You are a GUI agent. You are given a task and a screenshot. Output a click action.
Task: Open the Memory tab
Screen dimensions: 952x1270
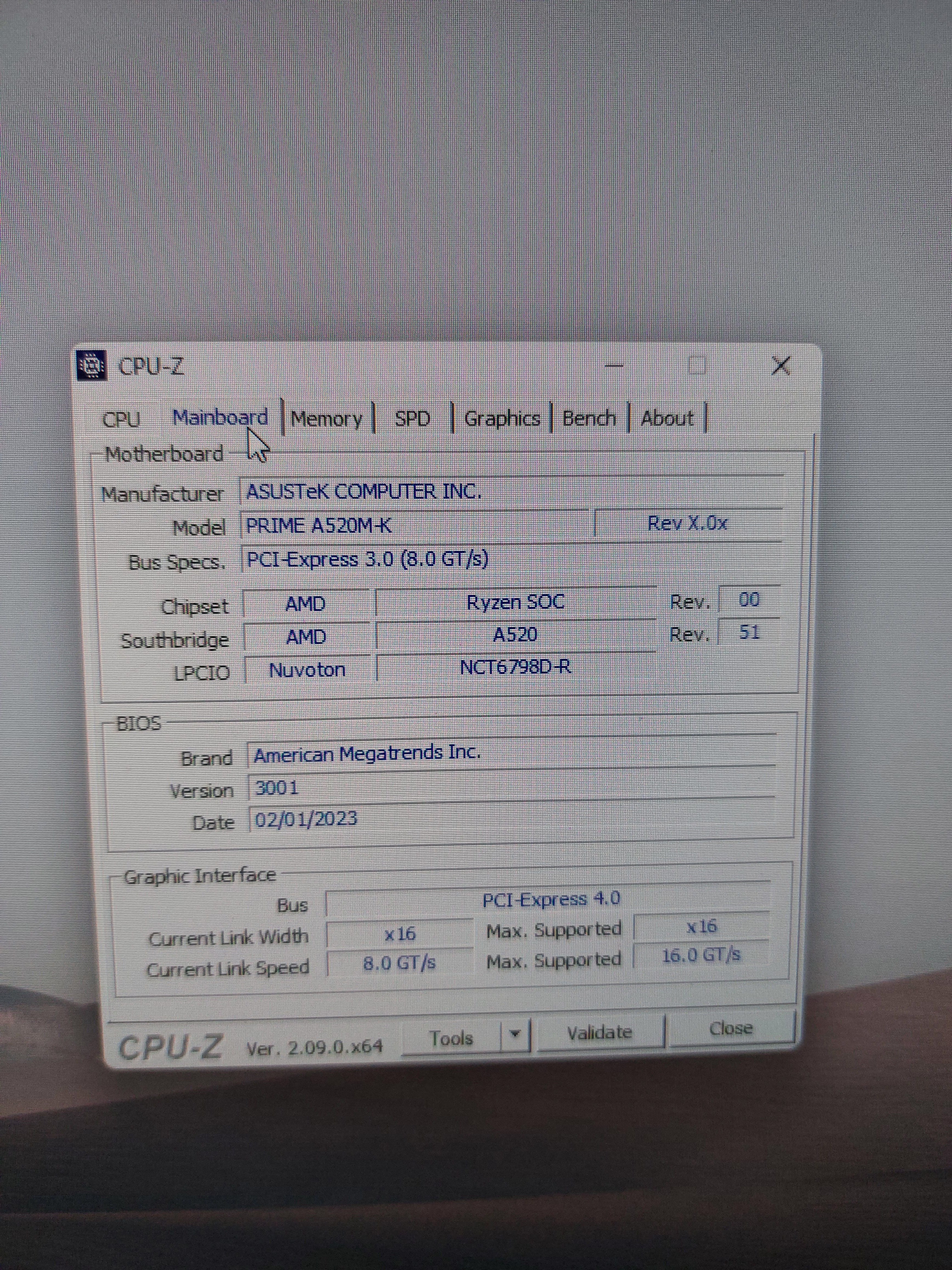326,419
